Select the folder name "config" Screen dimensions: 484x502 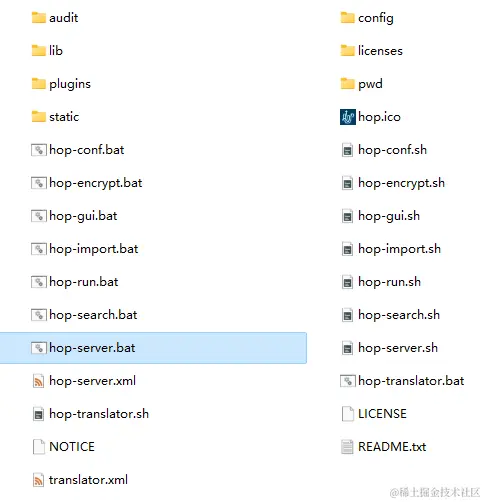pos(376,18)
